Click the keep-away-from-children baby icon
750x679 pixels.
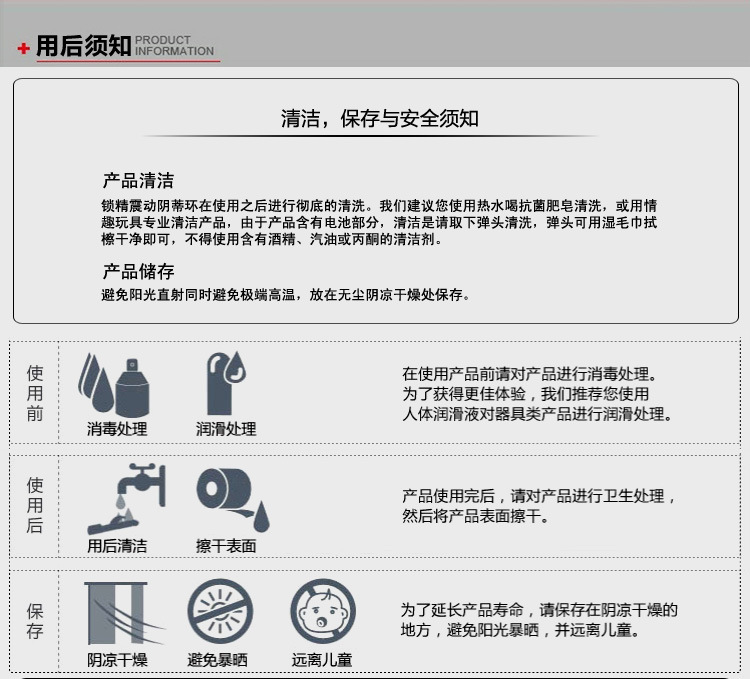tap(322, 612)
